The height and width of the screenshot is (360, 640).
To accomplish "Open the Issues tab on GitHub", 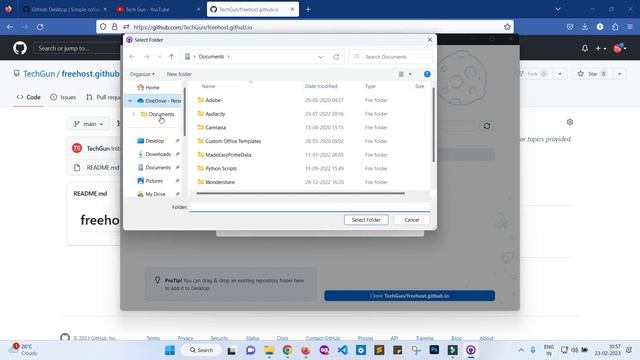I will [x=63, y=97].
